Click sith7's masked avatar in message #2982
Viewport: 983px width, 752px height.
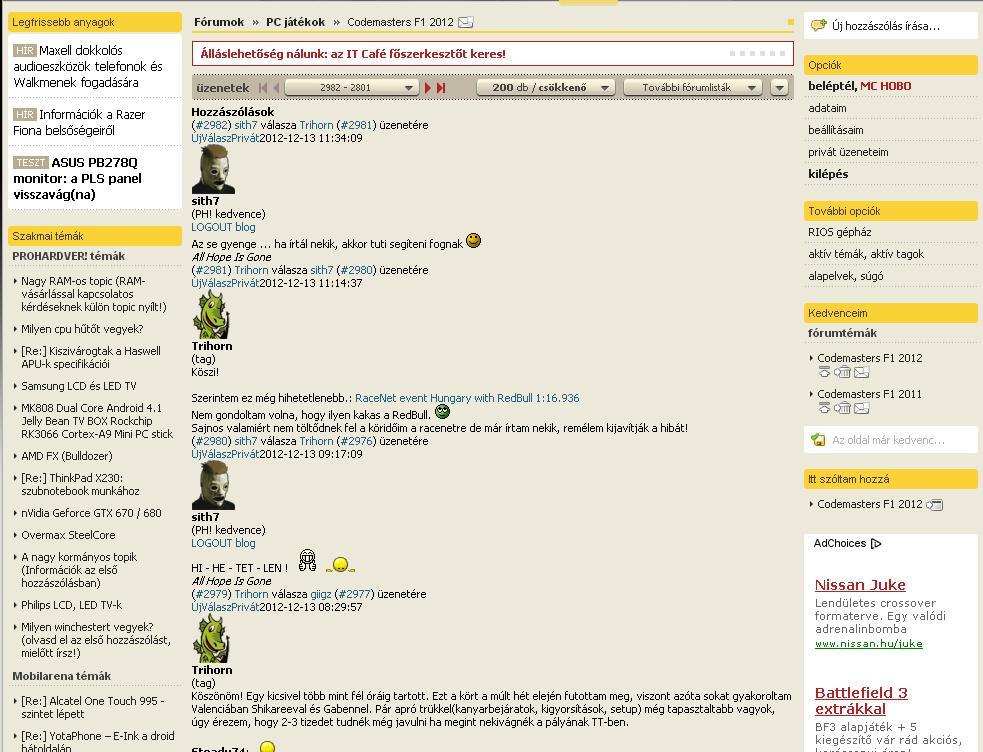(x=213, y=169)
